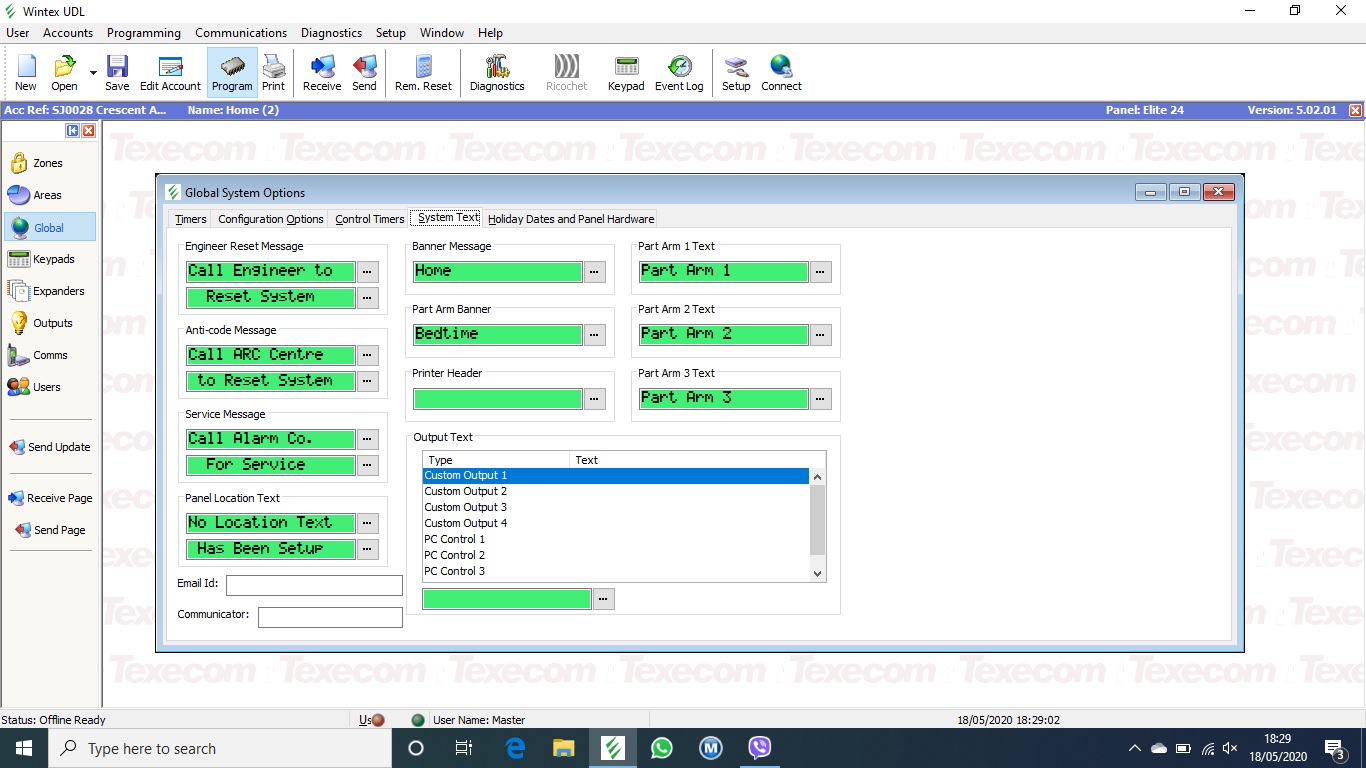Click the Send toolbar icon

coord(364,73)
